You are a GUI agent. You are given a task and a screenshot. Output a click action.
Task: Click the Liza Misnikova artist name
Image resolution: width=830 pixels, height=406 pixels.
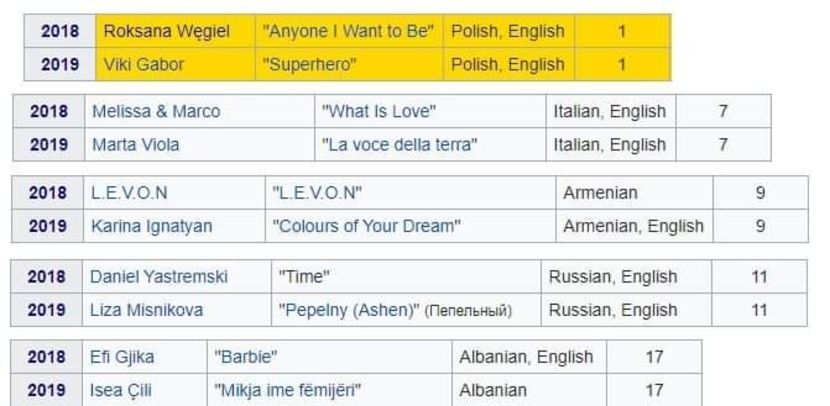[x=146, y=310]
